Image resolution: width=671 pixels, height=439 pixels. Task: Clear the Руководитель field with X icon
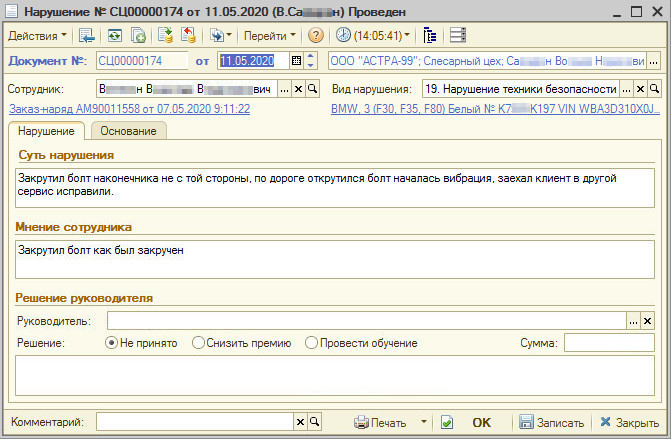(x=648, y=321)
